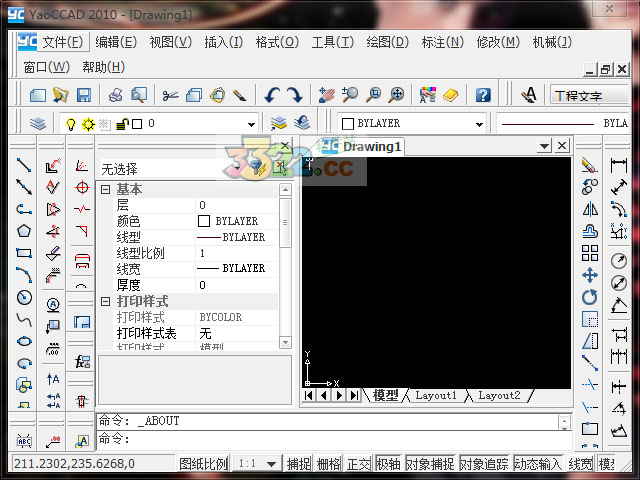Select the Polygon drawing tool
Image resolution: width=640 pixels, height=480 pixels.
tap(24, 231)
